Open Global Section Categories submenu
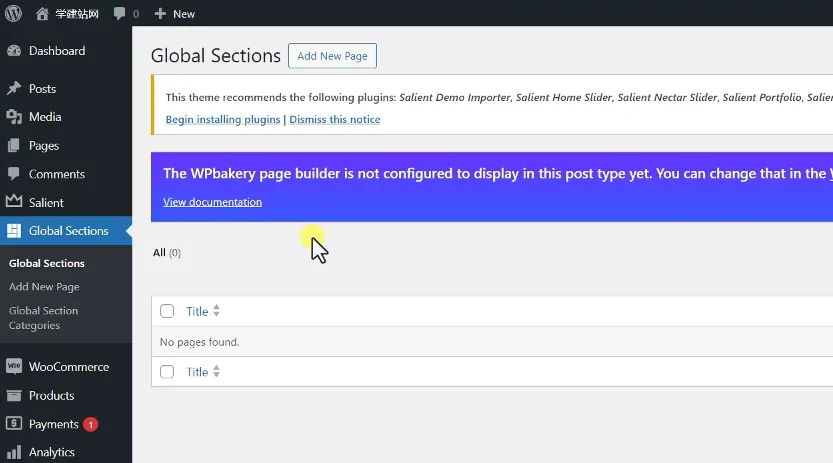This screenshot has width=833, height=463. (43, 318)
